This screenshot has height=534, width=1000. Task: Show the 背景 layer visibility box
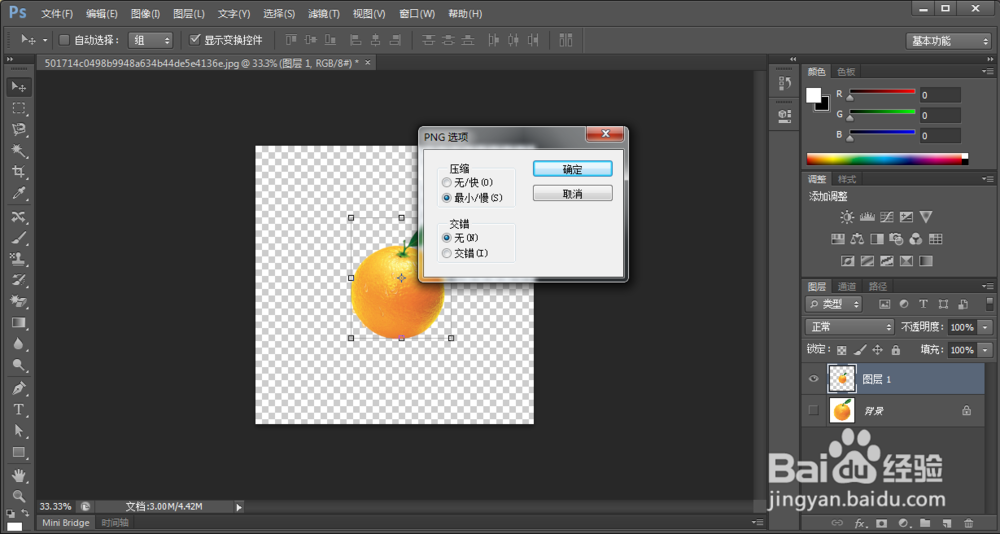coord(813,410)
